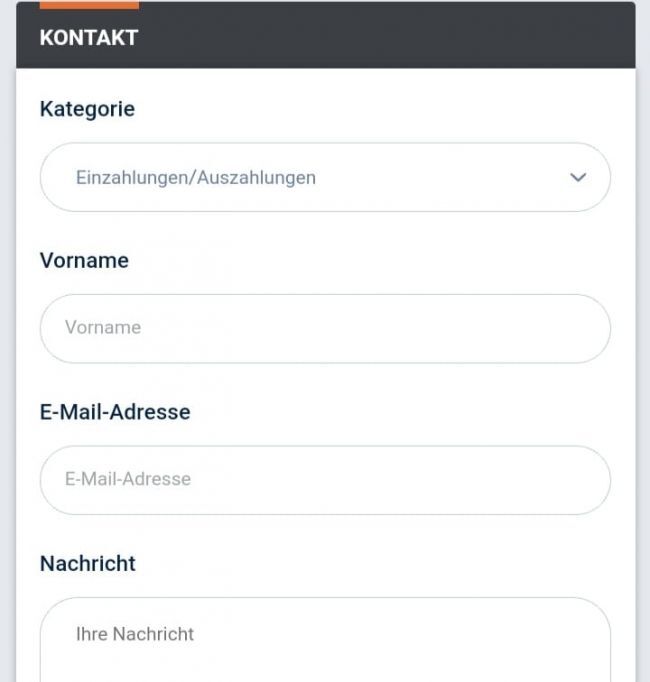Click the Kategorie field label
The height and width of the screenshot is (682, 650).
click(x=87, y=109)
